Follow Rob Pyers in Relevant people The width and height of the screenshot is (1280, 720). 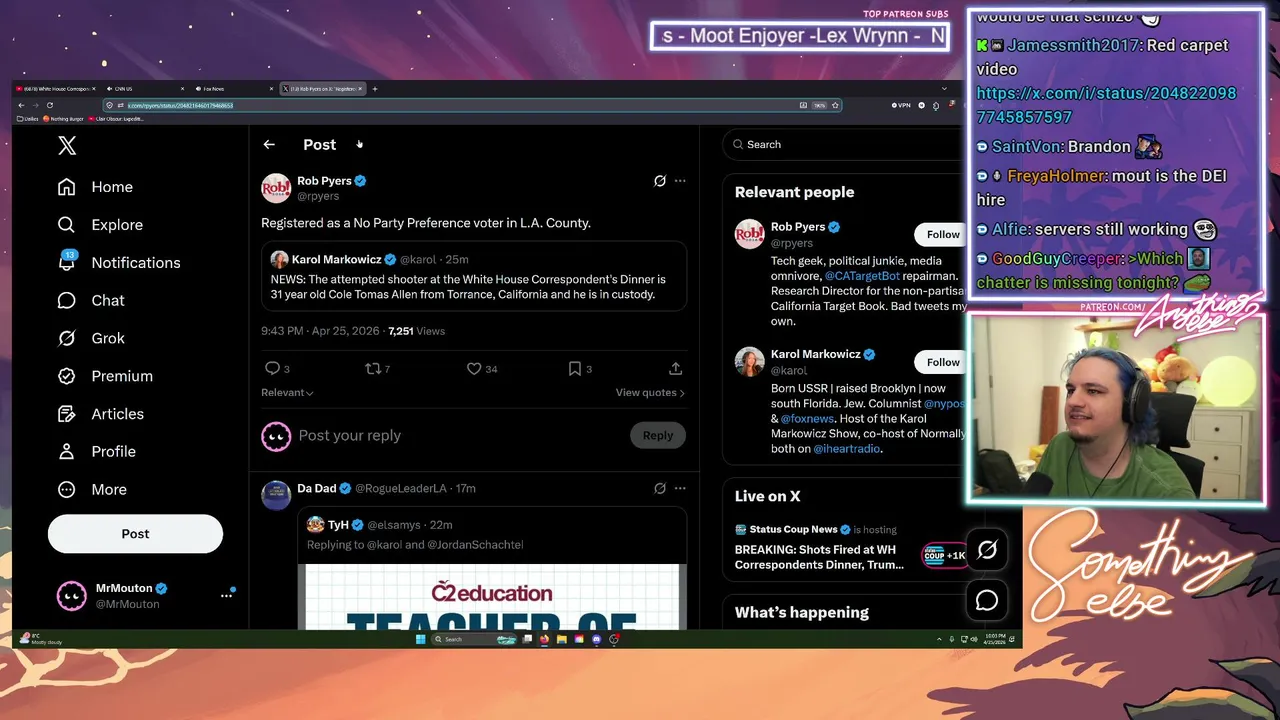point(942,235)
